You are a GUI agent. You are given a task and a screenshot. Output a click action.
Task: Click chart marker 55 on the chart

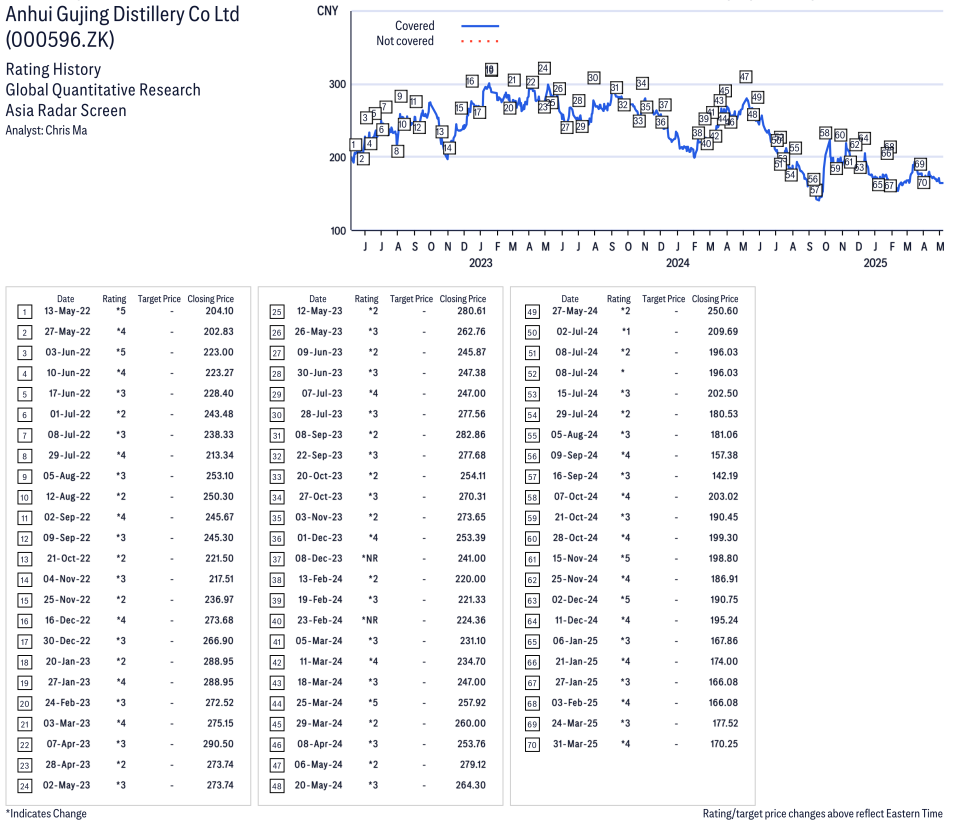click(x=795, y=148)
